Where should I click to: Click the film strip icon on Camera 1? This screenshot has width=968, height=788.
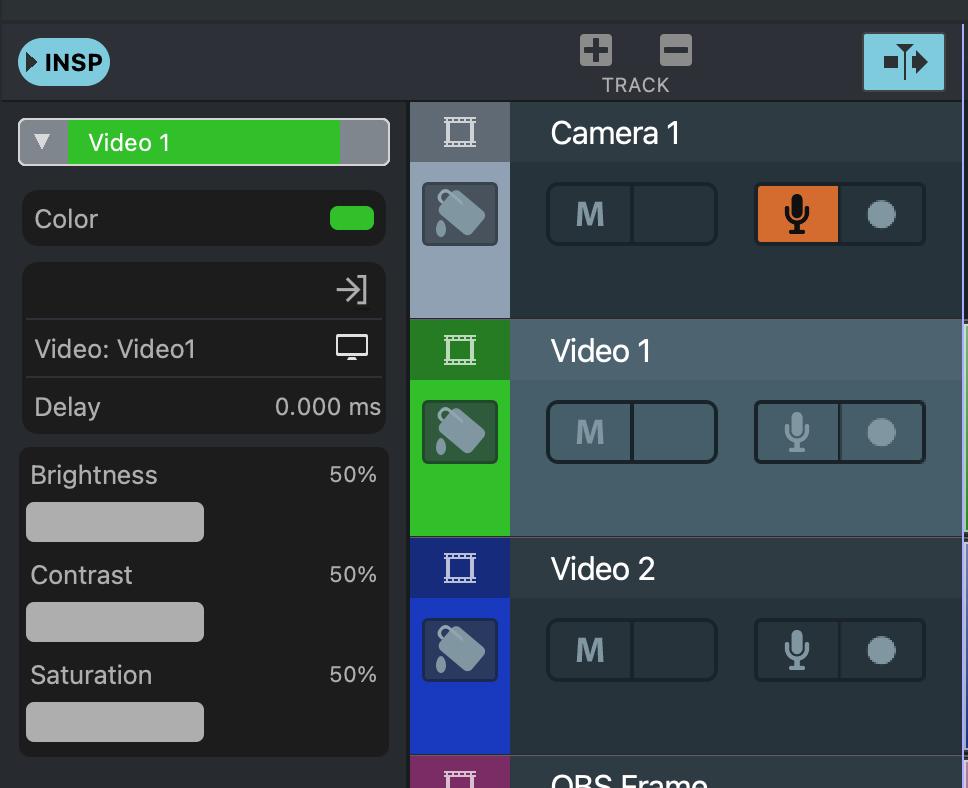point(460,132)
